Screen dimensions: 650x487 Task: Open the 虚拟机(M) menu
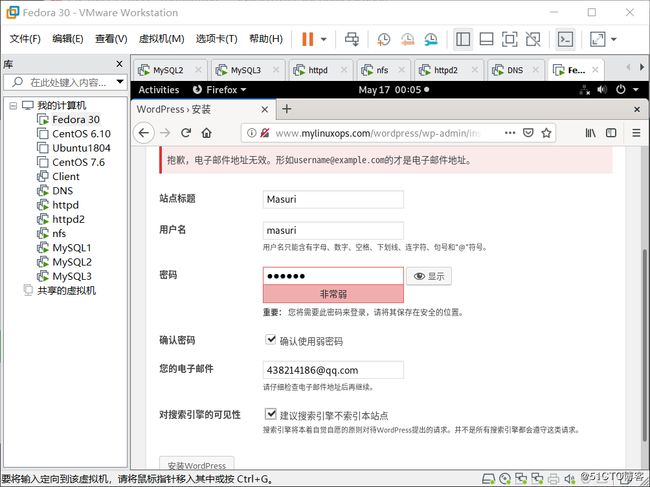[161, 39]
